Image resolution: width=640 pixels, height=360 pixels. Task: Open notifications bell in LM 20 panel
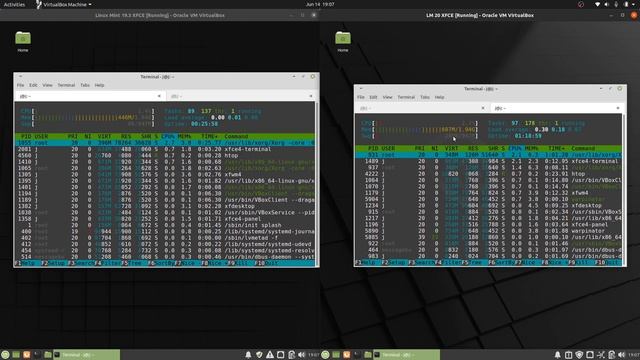[558, 355]
